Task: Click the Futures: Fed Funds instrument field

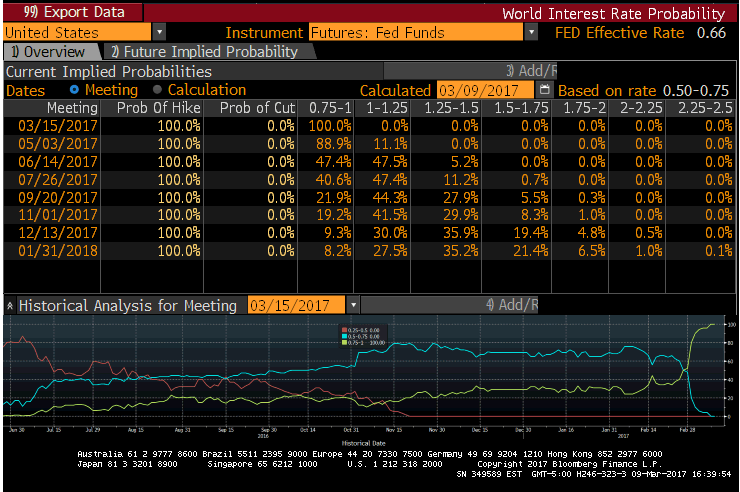Action: 416,33
